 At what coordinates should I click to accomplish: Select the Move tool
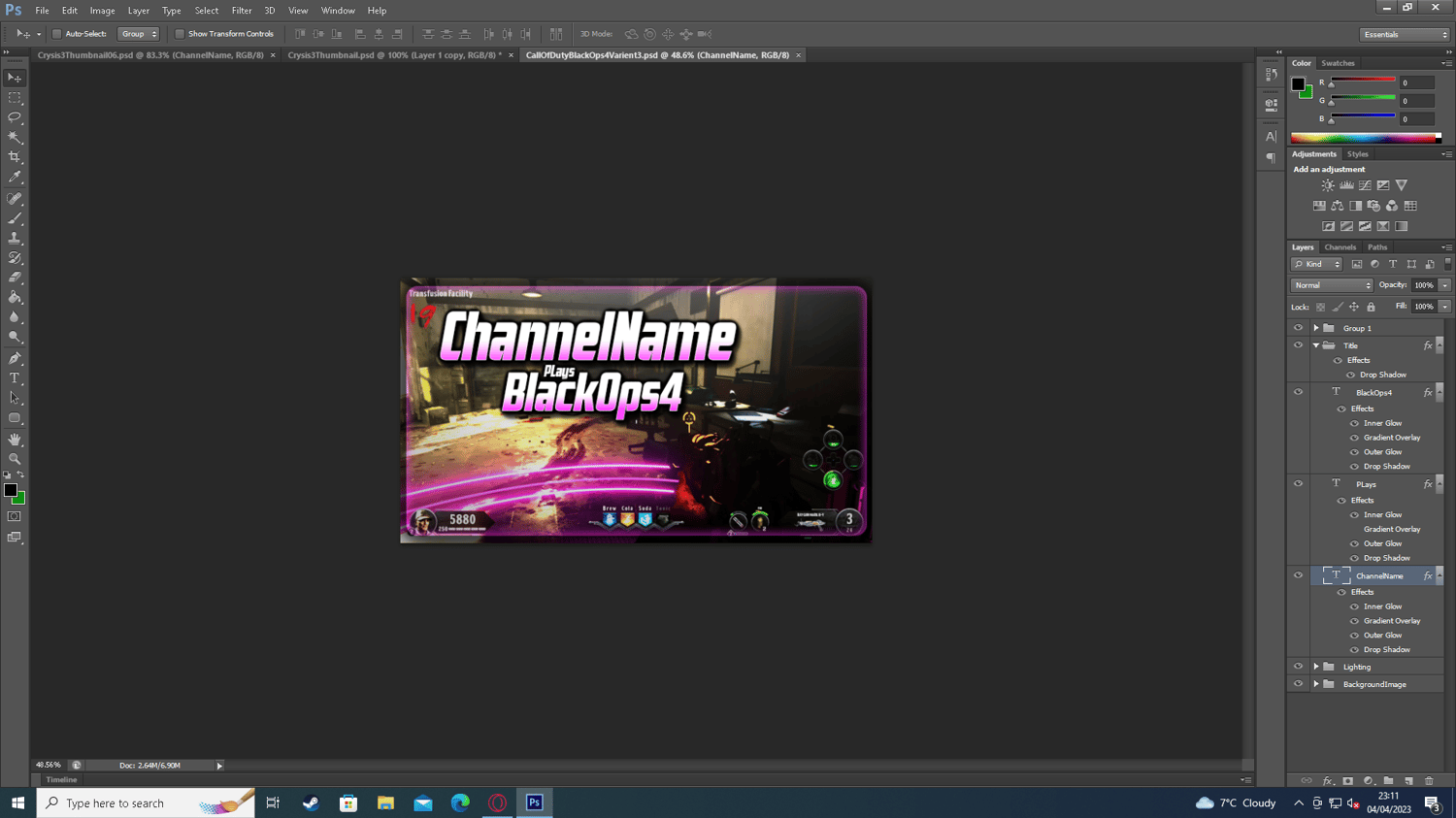pos(15,78)
